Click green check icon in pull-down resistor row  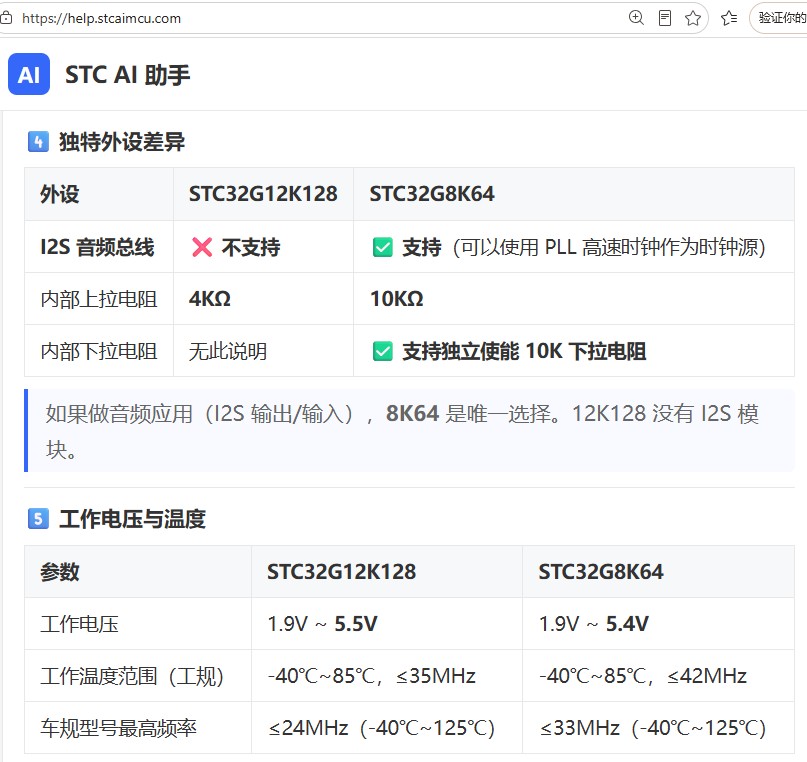(x=382, y=351)
